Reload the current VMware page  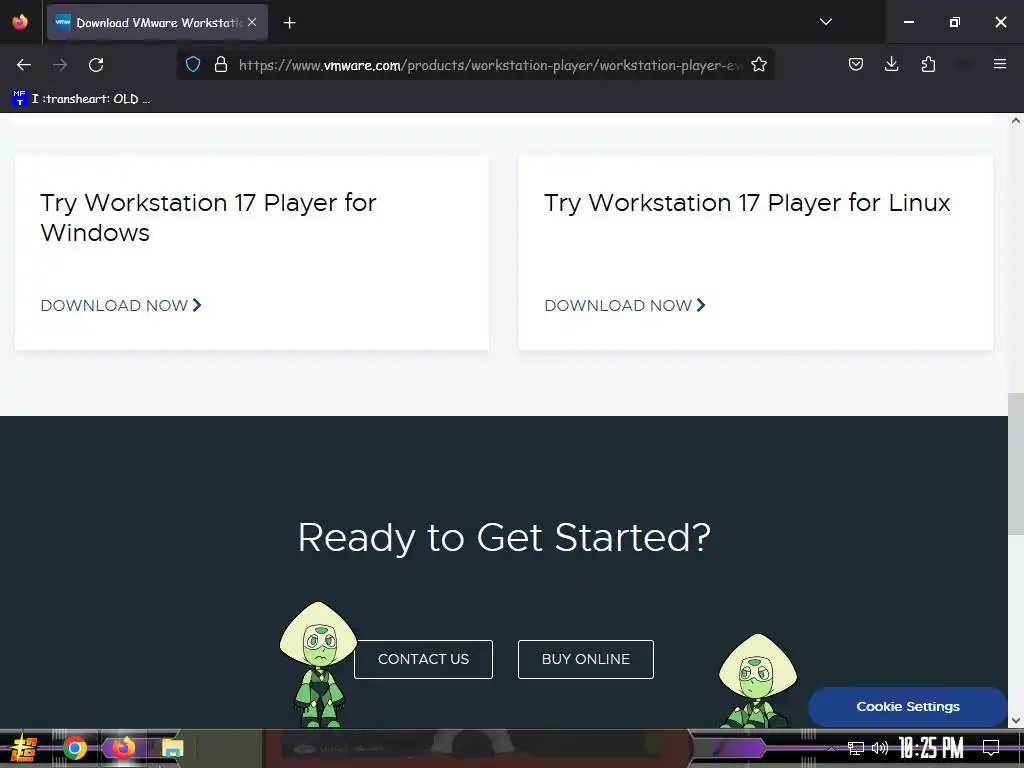click(96, 65)
